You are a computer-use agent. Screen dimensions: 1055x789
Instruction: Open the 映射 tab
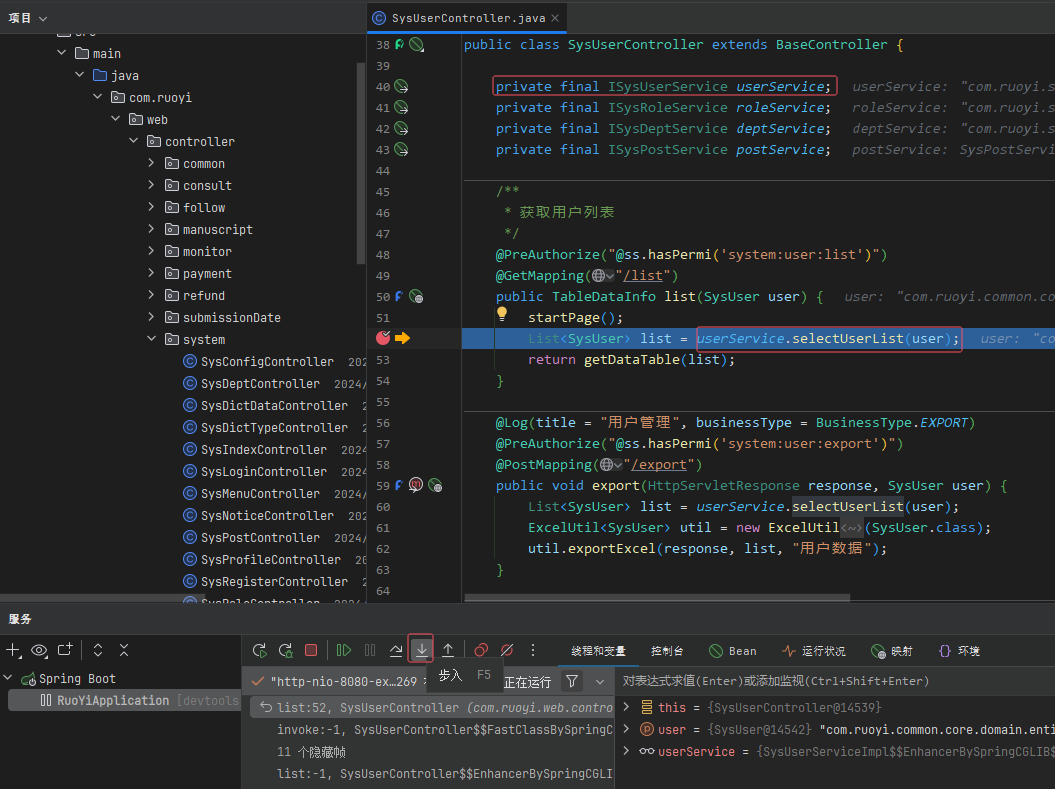pyautogui.click(x=892, y=651)
